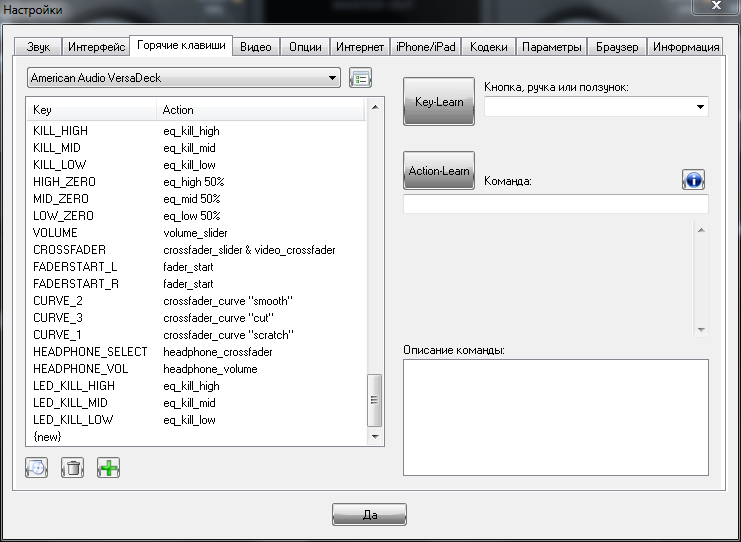Switch to the Звук tab
741x542 pixels.
pos(38,47)
